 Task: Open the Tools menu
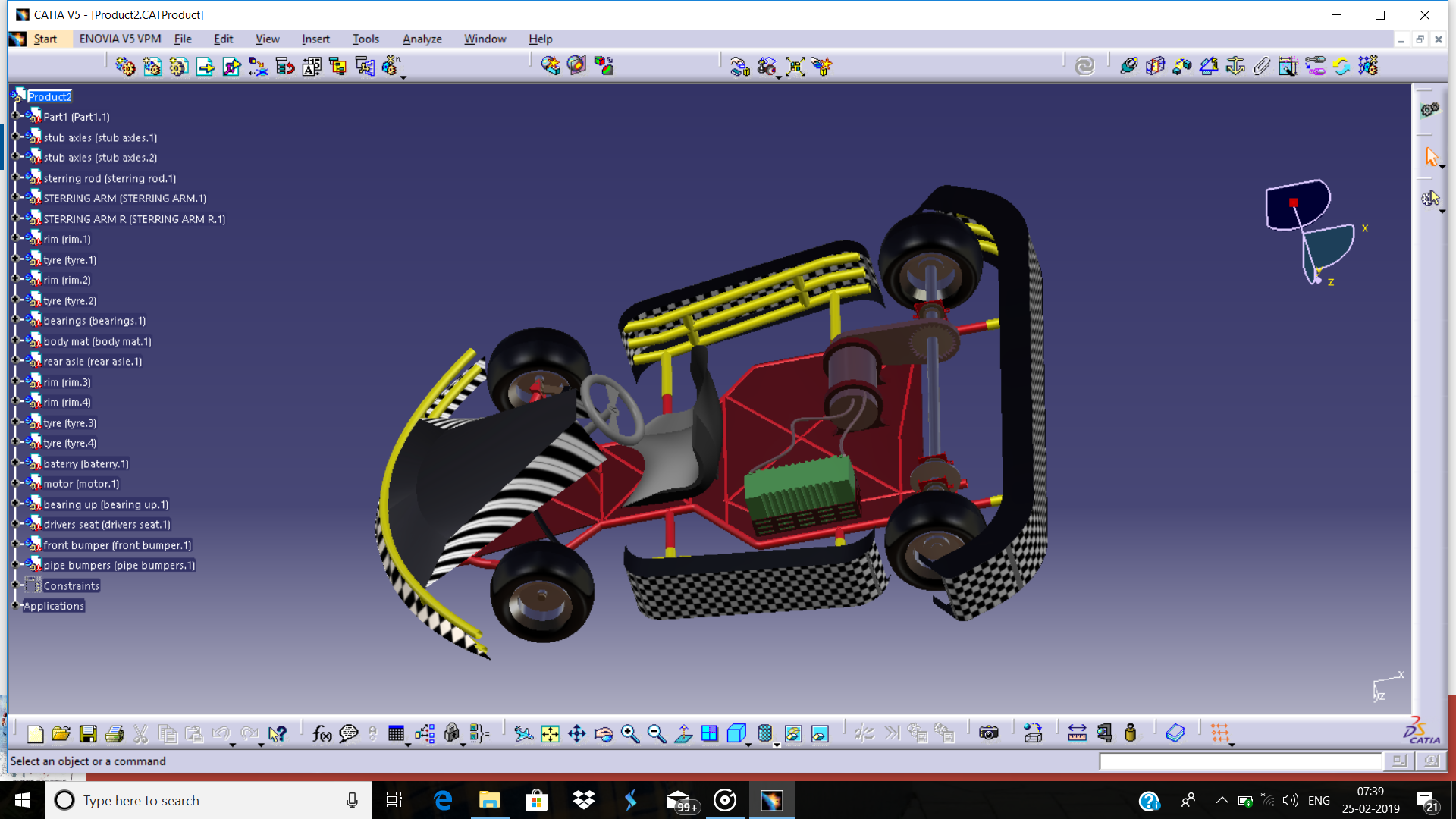366,39
